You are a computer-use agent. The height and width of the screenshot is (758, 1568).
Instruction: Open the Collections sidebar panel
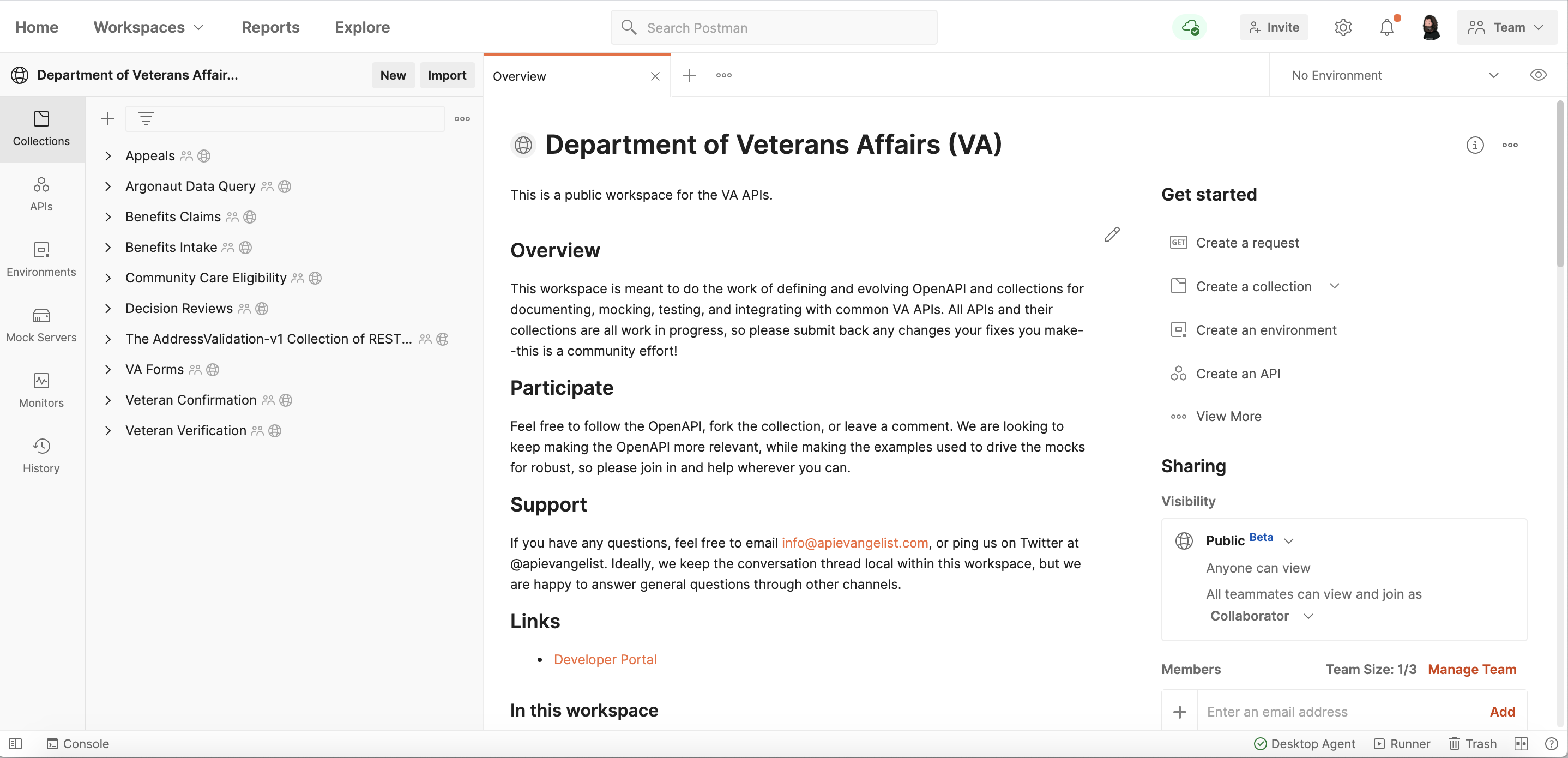coord(41,129)
